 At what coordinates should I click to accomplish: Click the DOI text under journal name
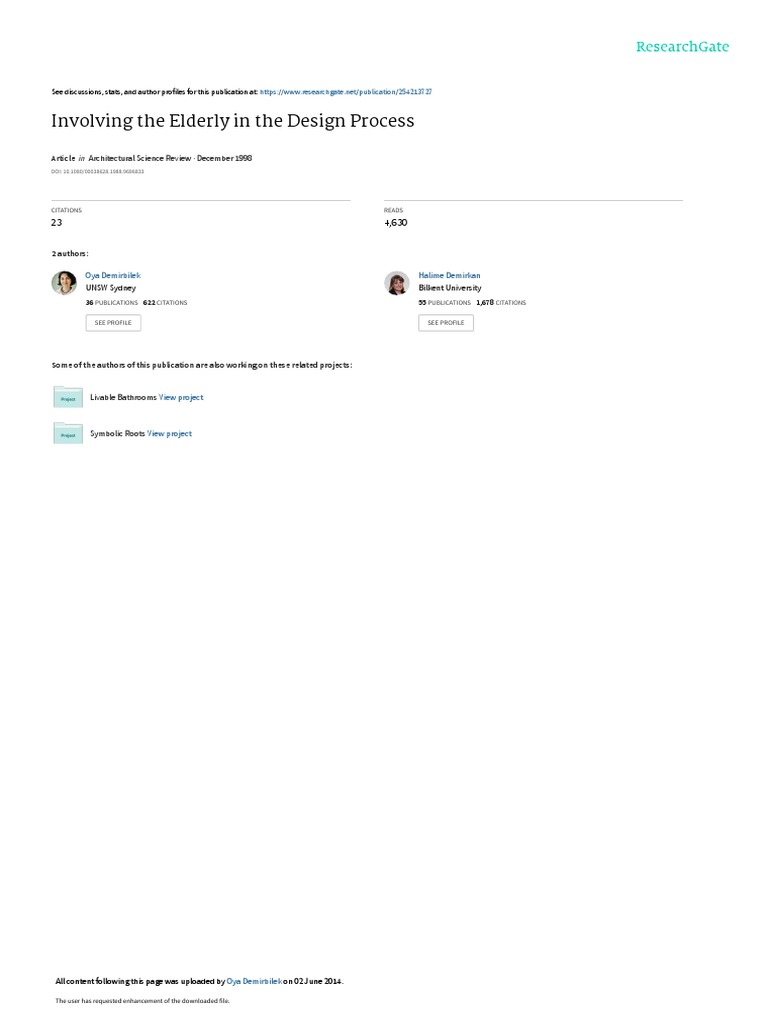coord(97,172)
